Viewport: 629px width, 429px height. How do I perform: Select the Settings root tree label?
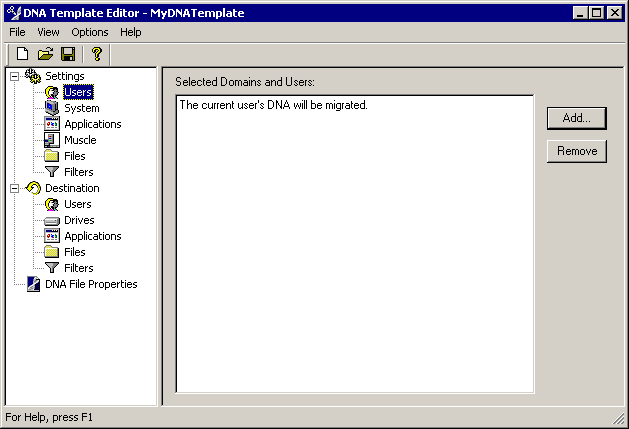(x=65, y=76)
